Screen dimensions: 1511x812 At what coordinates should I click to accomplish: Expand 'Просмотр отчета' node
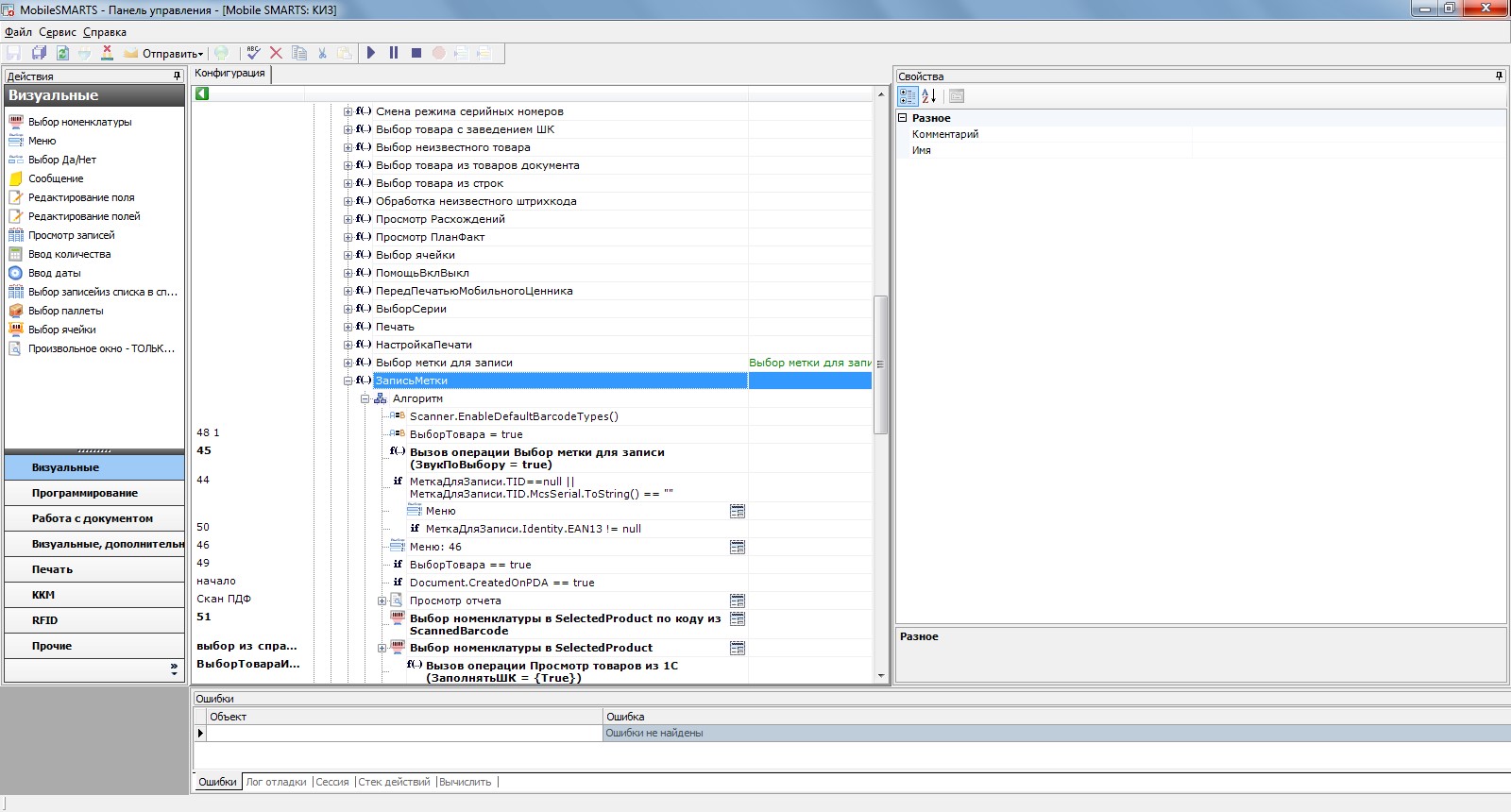pos(382,601)
